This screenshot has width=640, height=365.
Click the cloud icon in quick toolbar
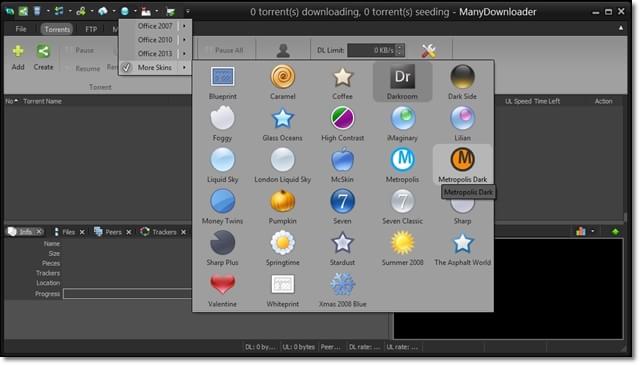102,11
